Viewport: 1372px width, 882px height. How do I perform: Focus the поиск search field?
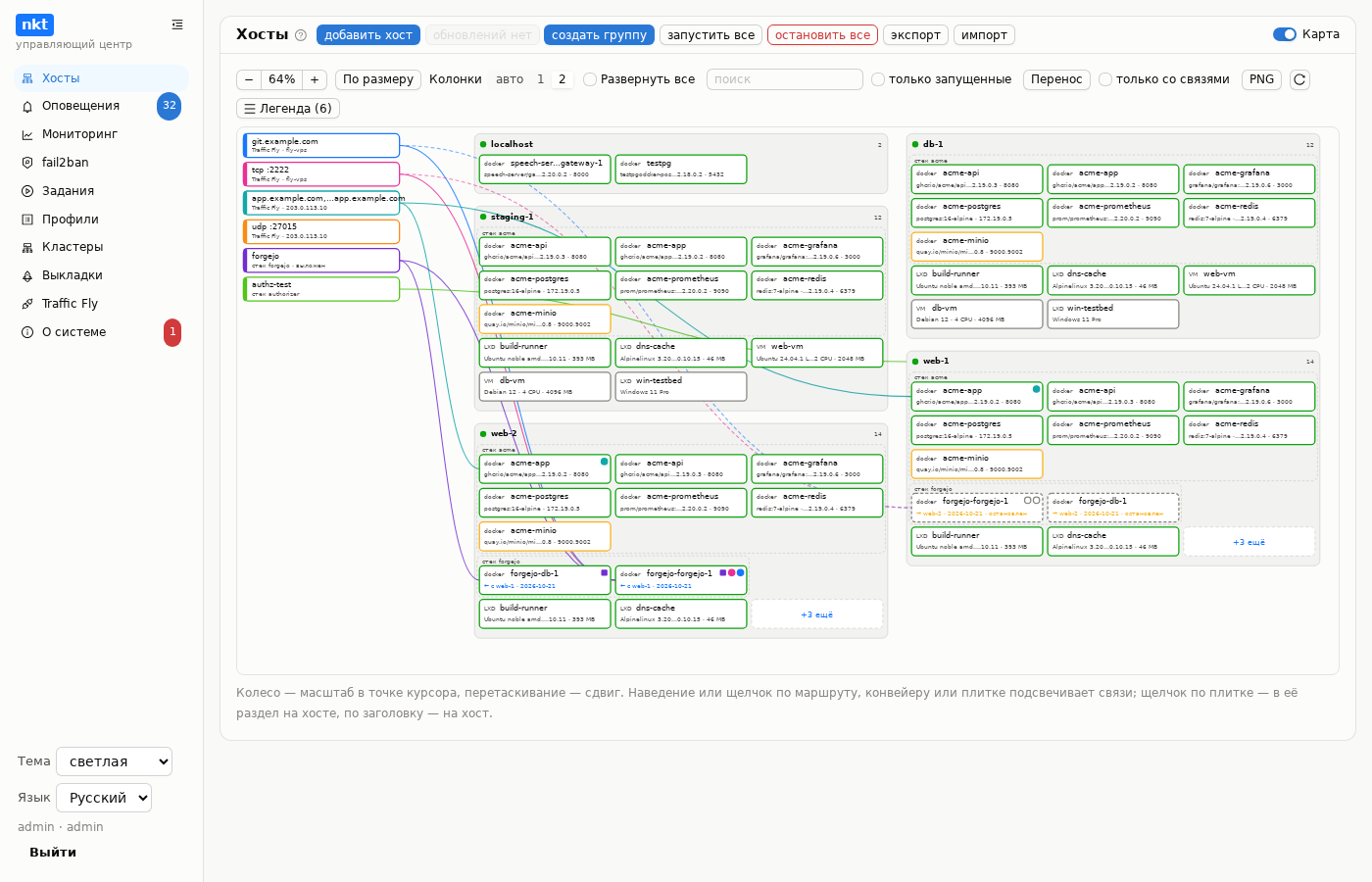(x=785, y=79)
